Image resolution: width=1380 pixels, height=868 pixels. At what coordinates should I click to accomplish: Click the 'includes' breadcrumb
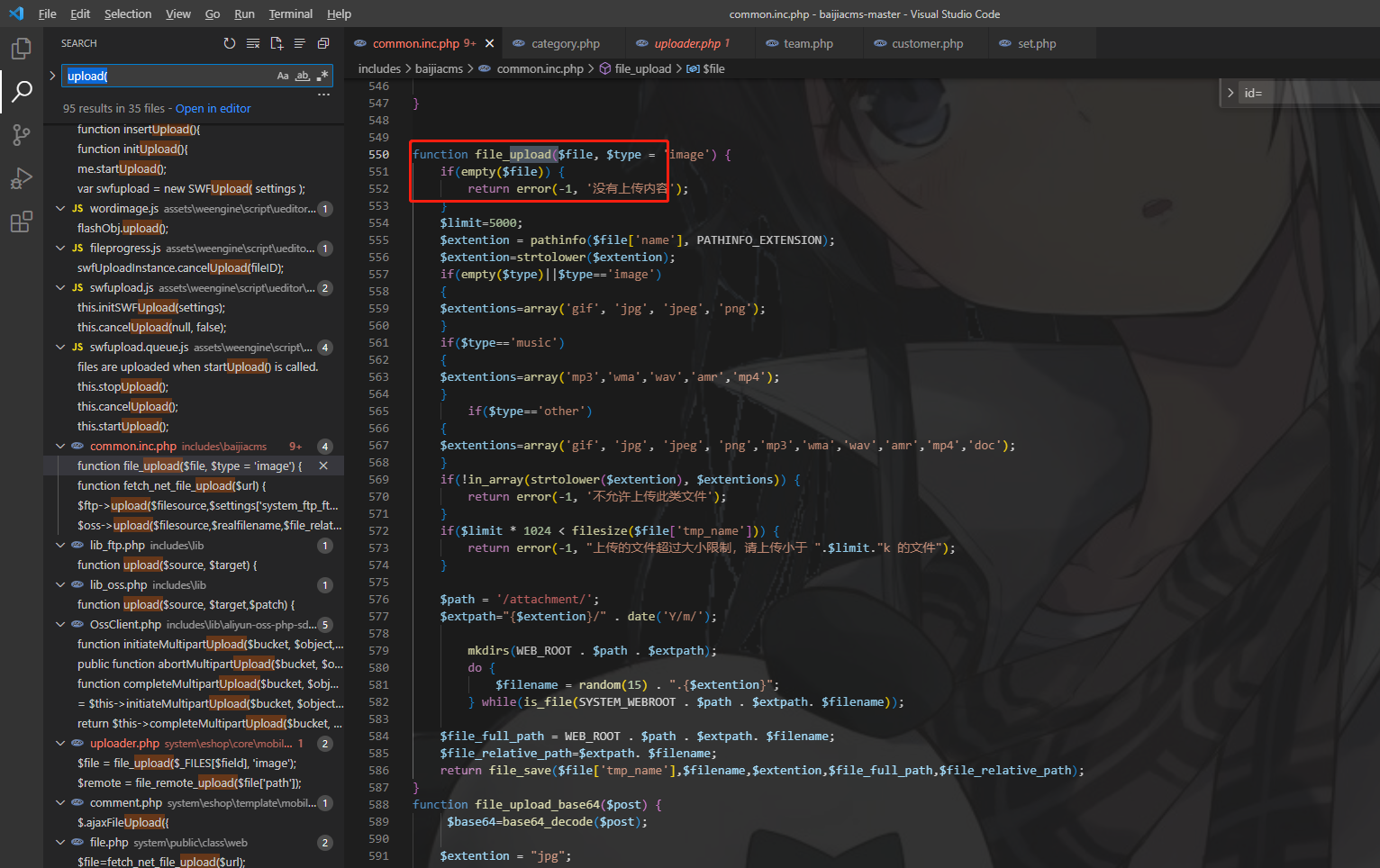point(379,69)
